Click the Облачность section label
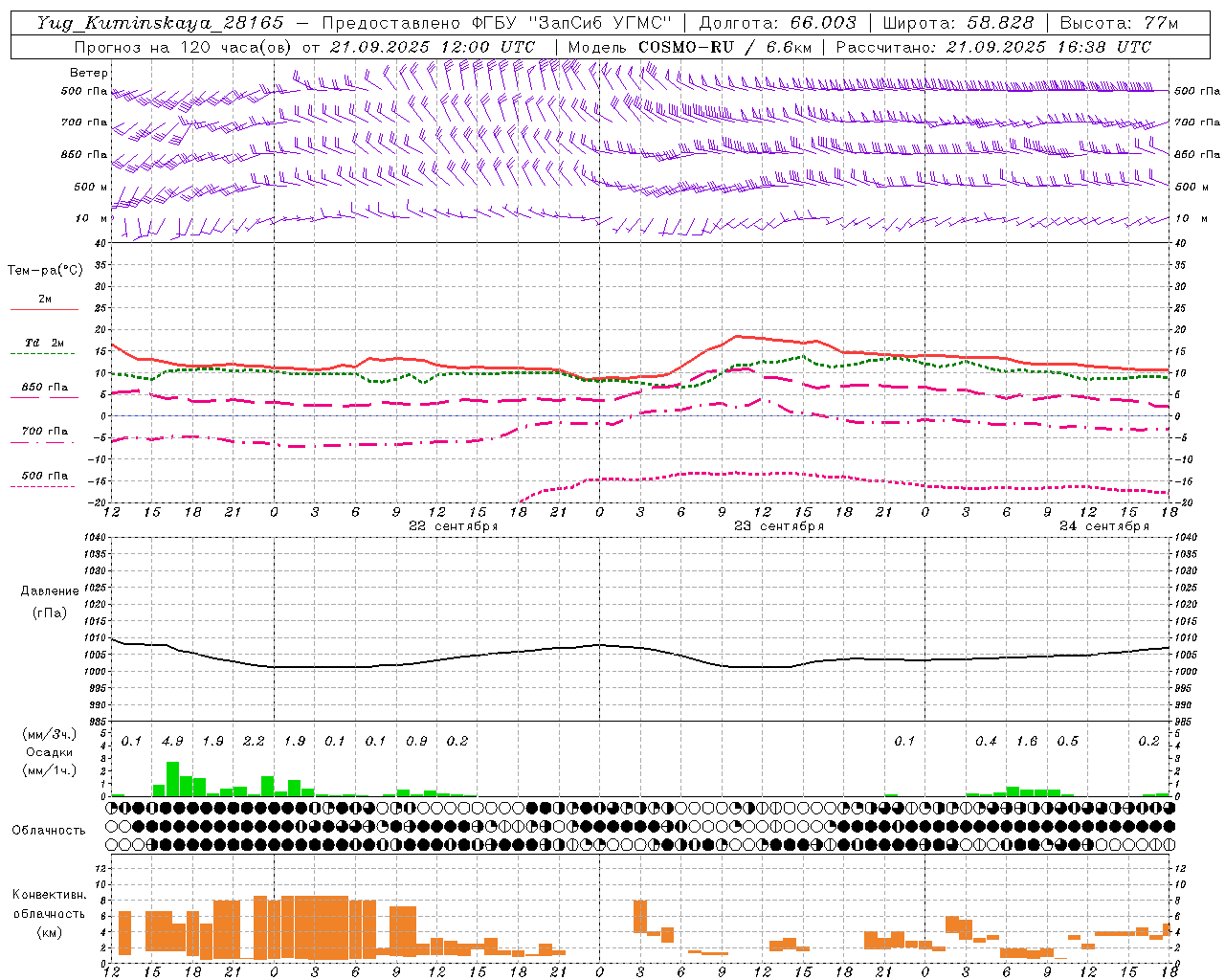 [49, 831]
